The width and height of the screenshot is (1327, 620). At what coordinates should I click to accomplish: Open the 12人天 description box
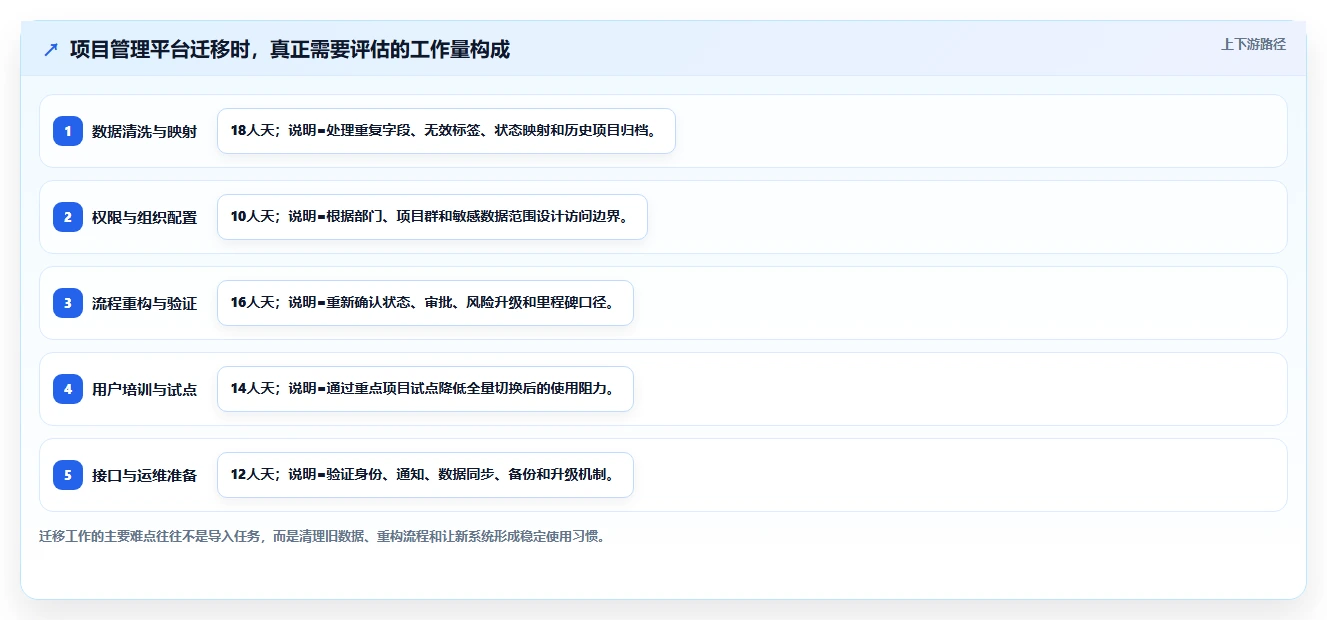425,475
